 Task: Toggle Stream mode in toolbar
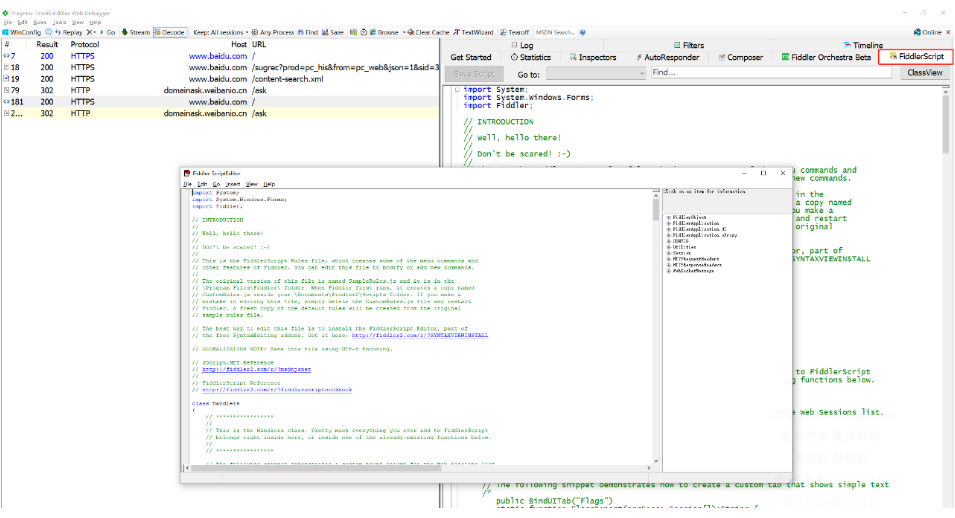click(x=136, y=32)
